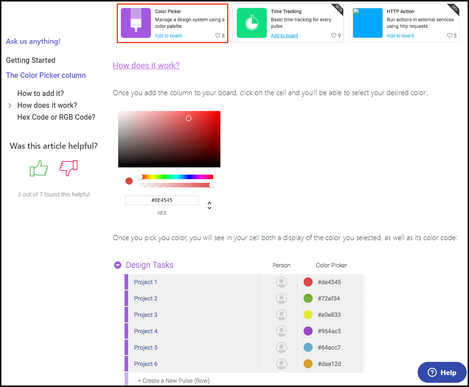The height and width of the screenshot is (387, 469).
Task: Open The Color Picker column section
Action: coord(46,75)
